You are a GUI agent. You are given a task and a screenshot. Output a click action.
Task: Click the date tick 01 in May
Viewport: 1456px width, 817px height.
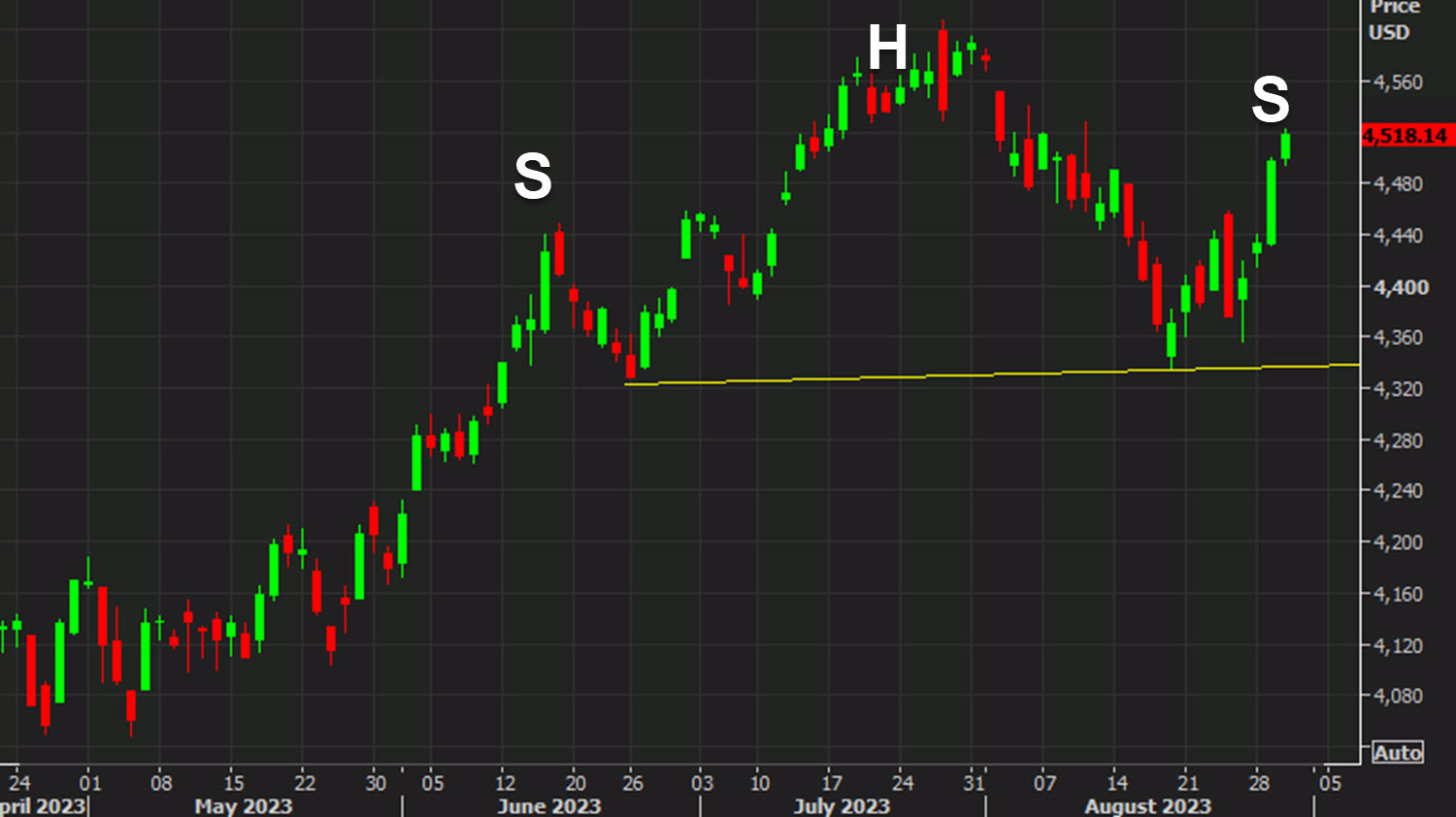(89, 782)
